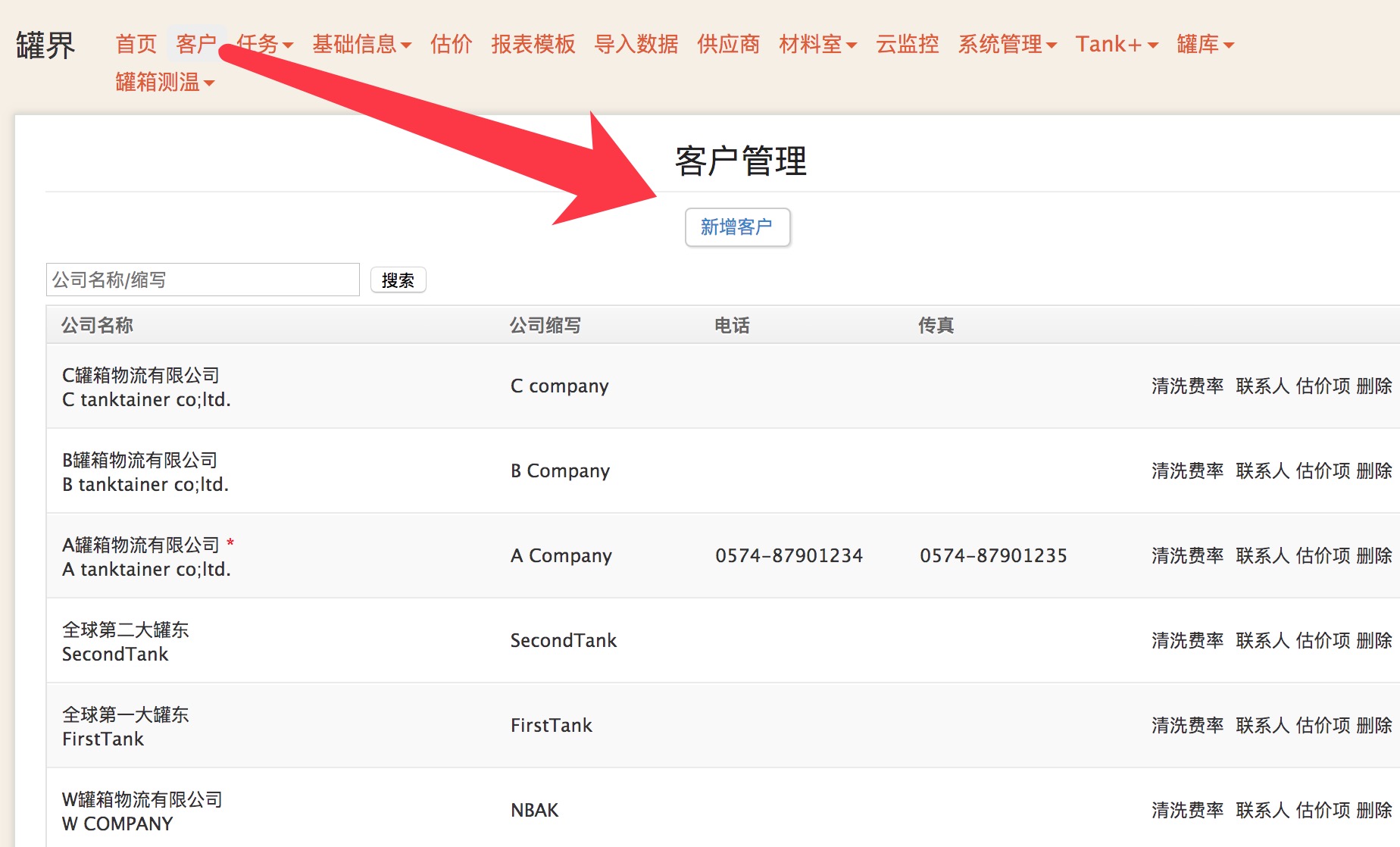
Task: Select the 客户 menu item
Action: 196,45
